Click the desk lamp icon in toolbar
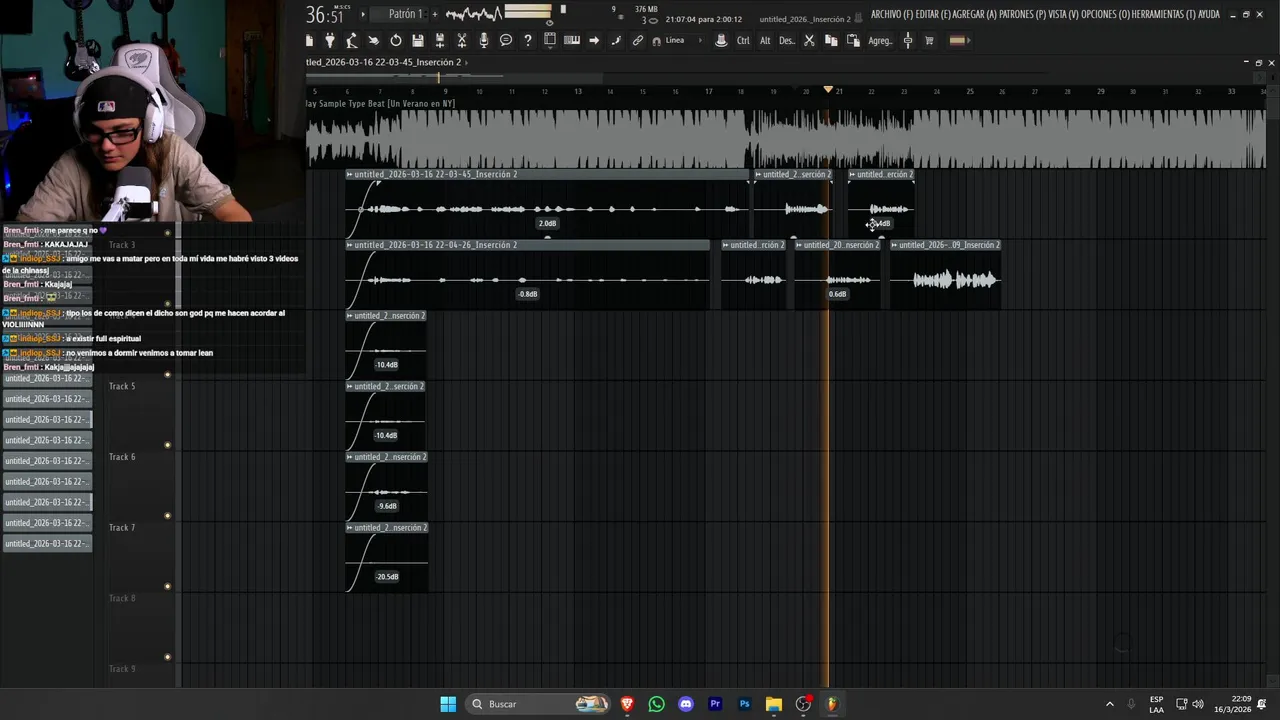 point(352,41)
